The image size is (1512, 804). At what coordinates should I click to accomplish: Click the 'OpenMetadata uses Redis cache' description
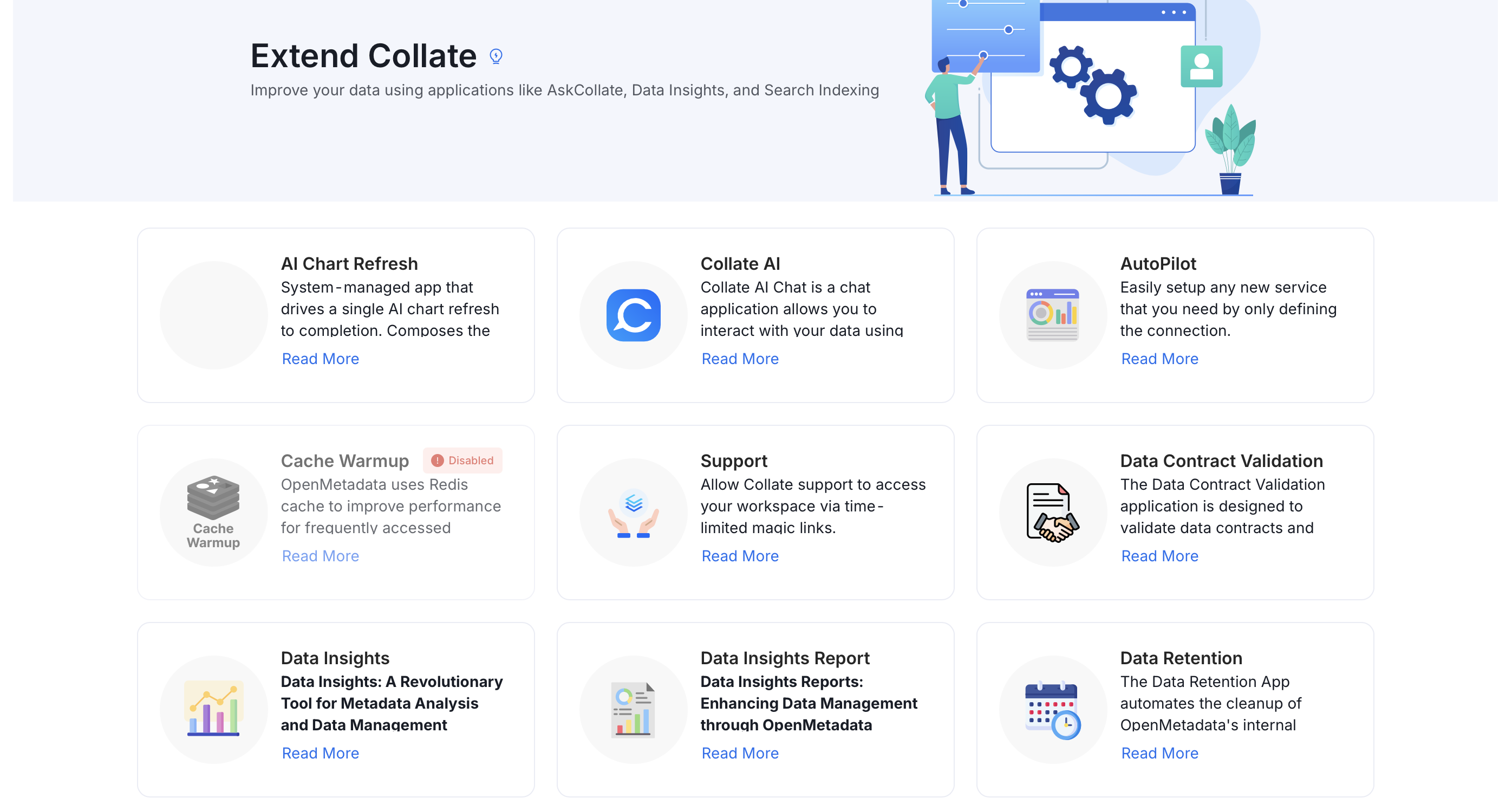(x=391, y=506)
